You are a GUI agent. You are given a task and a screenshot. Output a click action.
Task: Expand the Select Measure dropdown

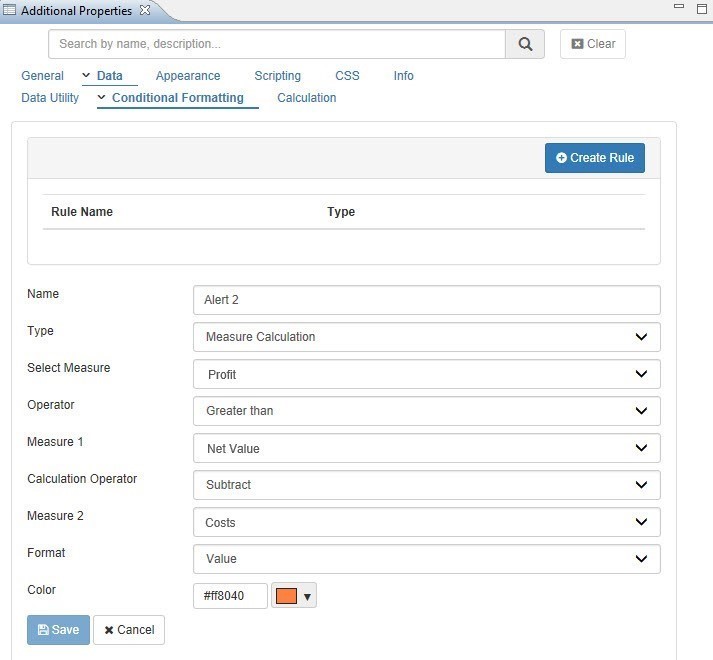point(426,374)
